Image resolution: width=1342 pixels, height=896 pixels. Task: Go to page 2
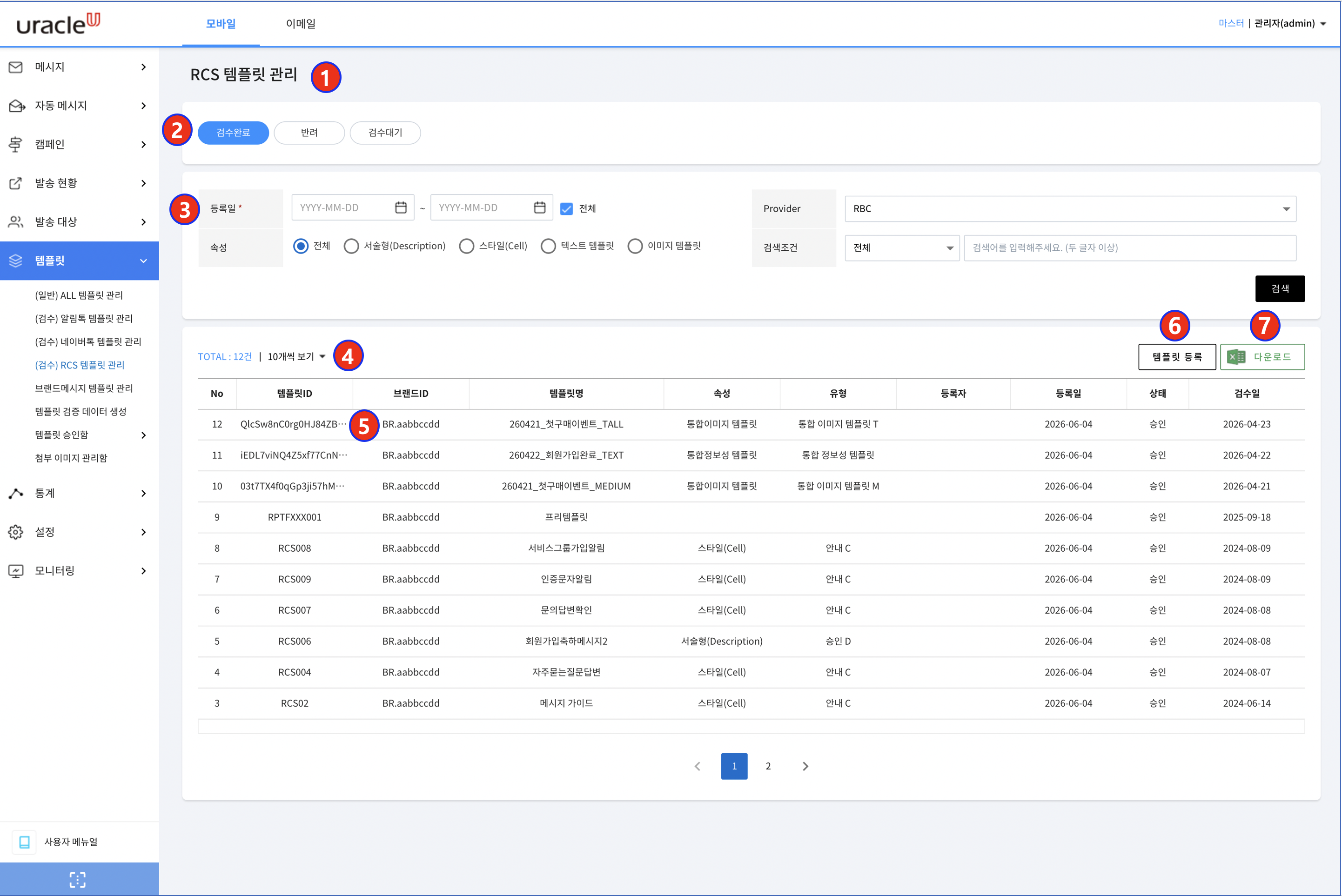(768, 766)
